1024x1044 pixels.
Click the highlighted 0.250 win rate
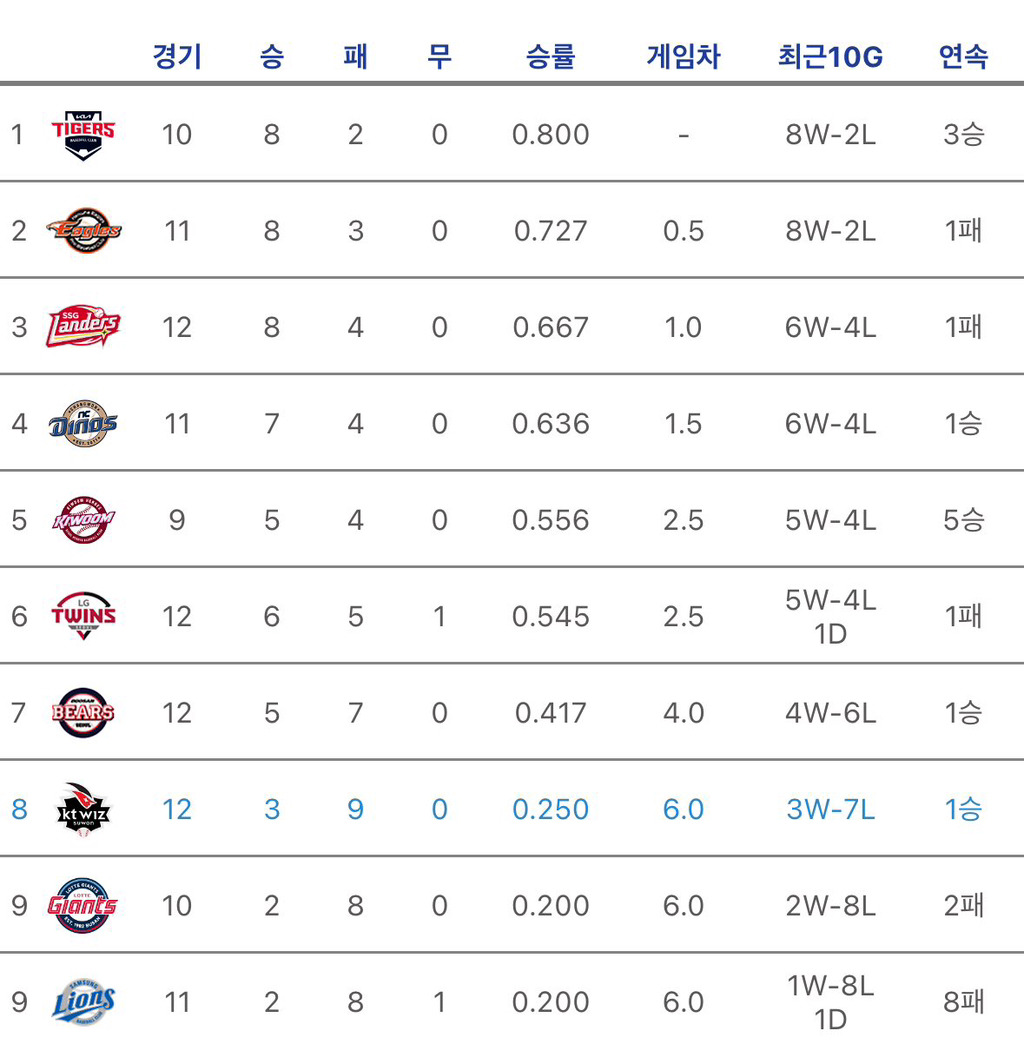551,810
